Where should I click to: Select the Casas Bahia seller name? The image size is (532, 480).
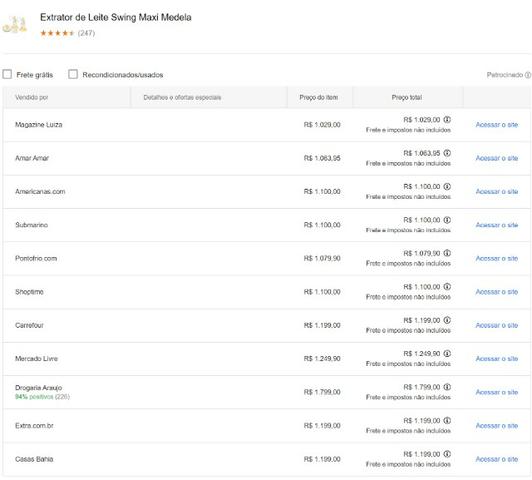tap(34, 459)
